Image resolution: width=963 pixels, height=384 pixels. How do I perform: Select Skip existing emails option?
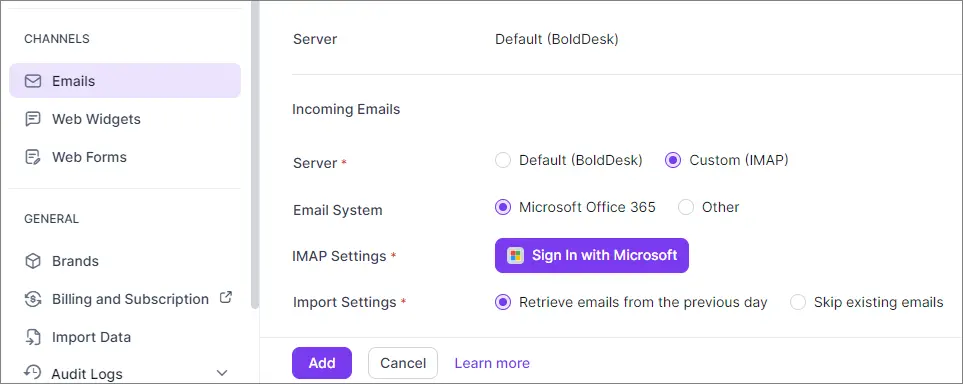(x=798, y=302)
